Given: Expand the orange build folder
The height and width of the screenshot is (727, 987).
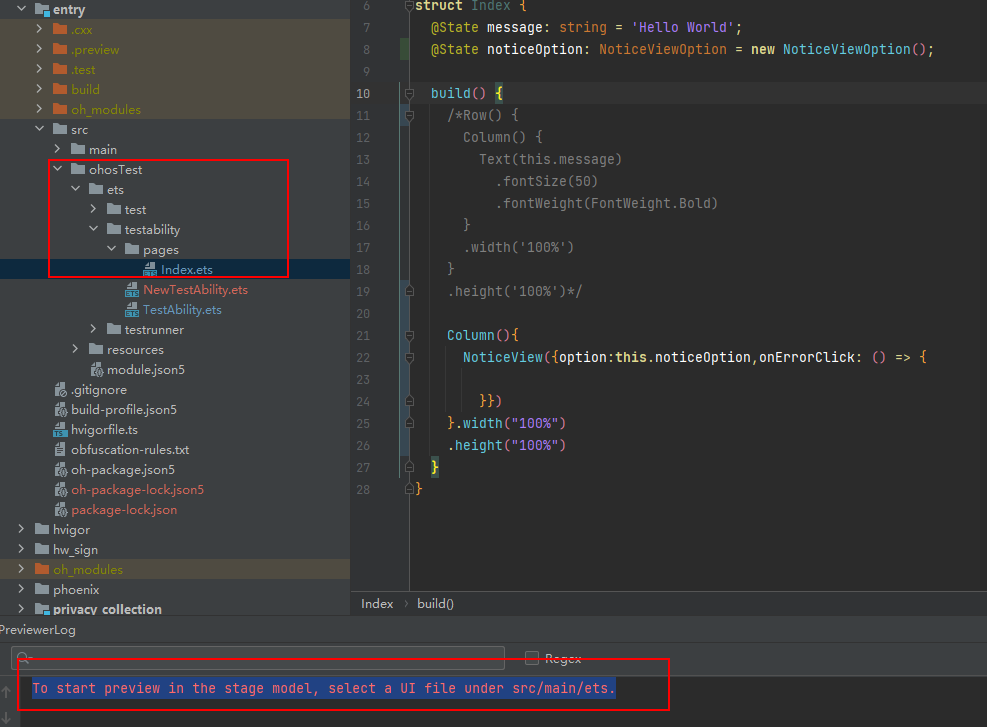Looking at the screenshot, I should pyautogui.click(x=39, y=89).
